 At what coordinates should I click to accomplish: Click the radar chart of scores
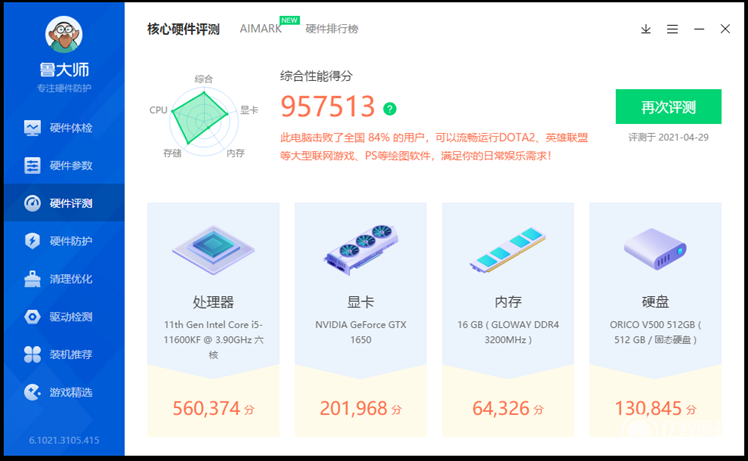tap(204, 120)
